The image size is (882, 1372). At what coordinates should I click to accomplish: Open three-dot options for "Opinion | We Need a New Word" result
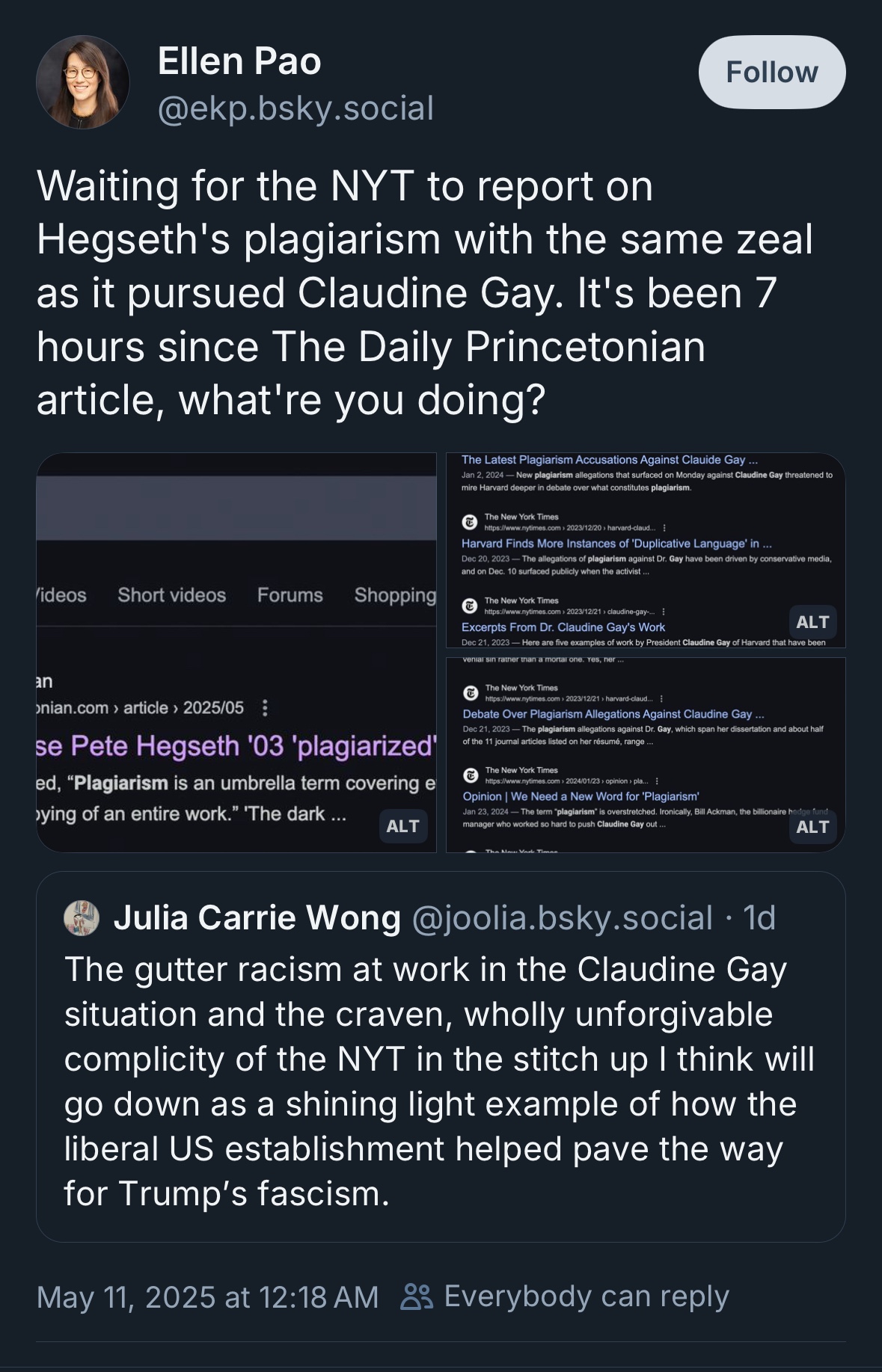coord(657,781)
